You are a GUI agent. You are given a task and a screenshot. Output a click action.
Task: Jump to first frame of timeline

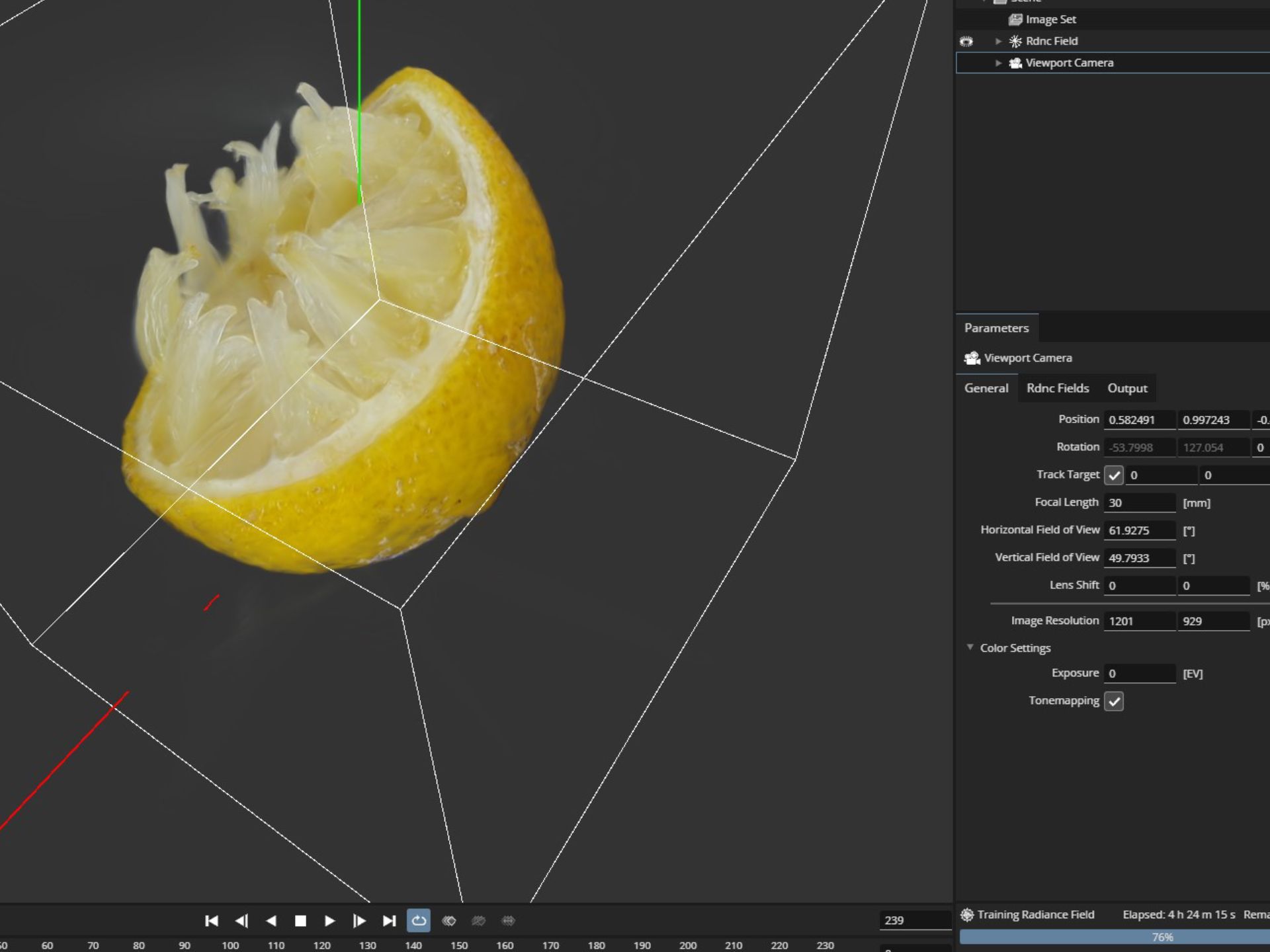point(212,920)
